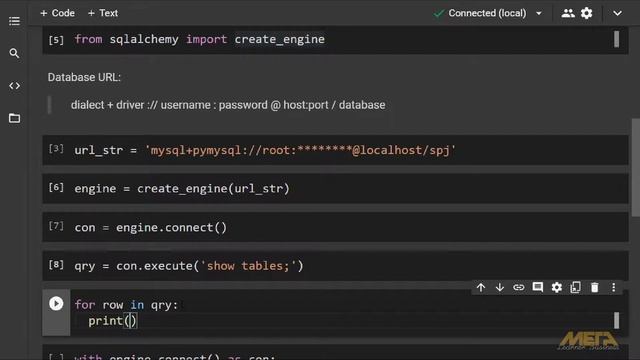The image size is (640, 360).
Task: Delete the current cell trash icon
Action: click(595, 287)
